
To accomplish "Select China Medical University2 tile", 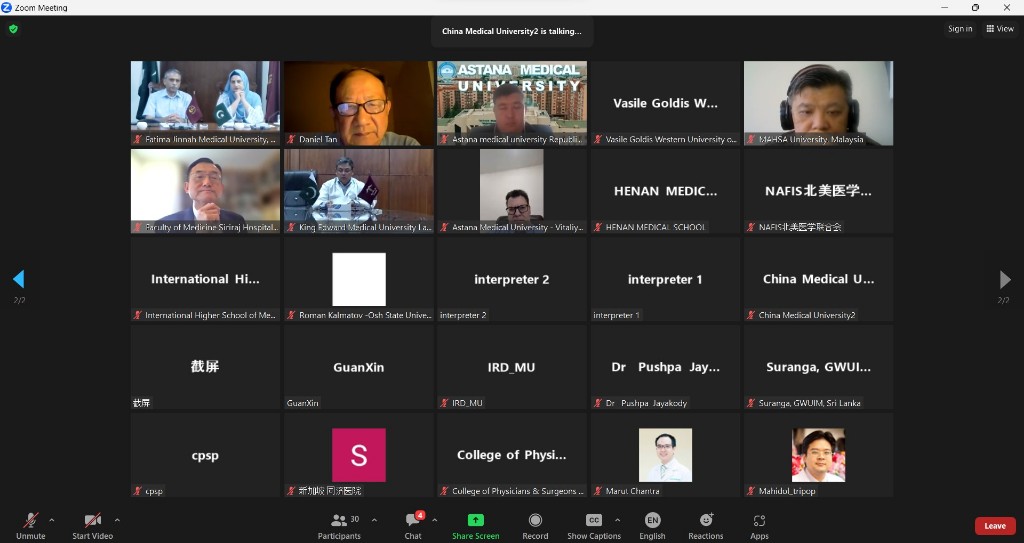I will click(818, 279).
